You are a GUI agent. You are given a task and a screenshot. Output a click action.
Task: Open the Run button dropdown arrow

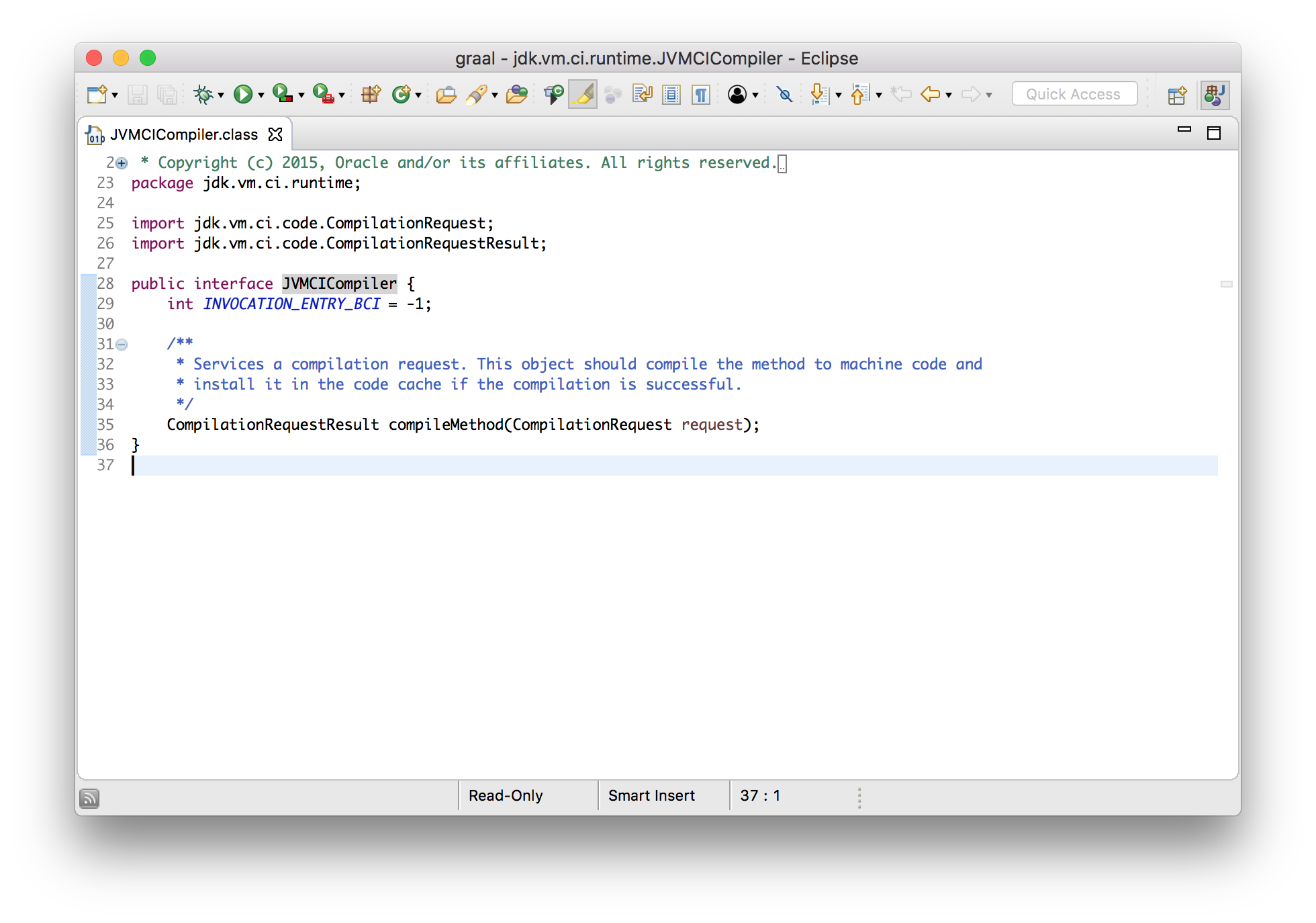(x=260, y=94)
